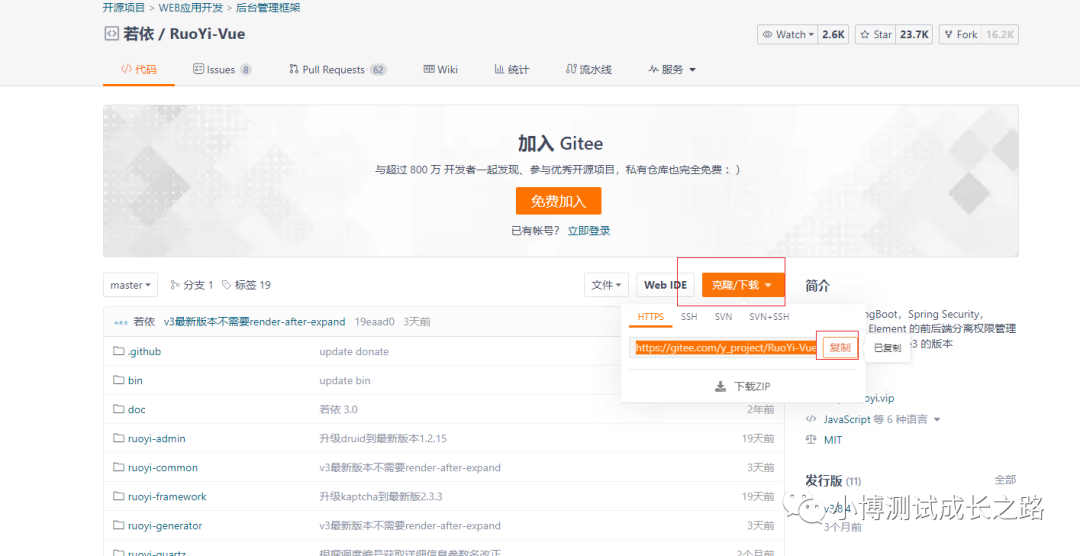Select the SVN clone tab
The image size is (1080, 556).
[723, 317]
